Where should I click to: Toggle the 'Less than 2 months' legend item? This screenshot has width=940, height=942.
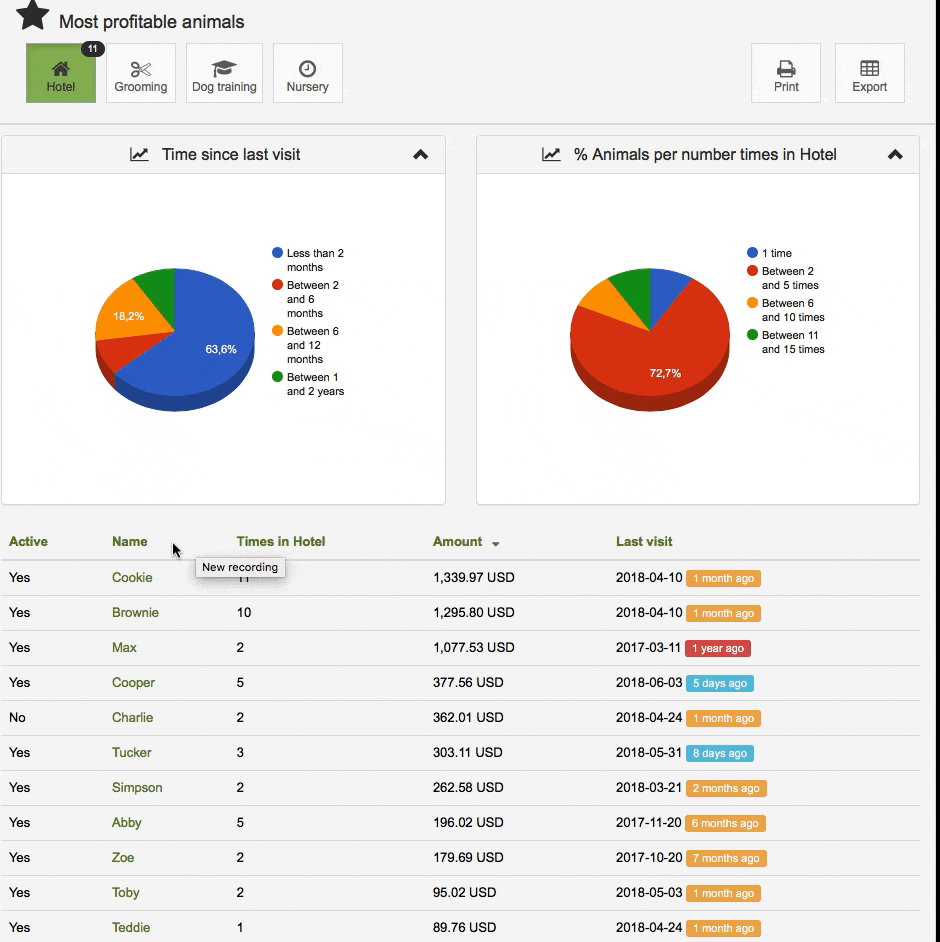[308, 260]
